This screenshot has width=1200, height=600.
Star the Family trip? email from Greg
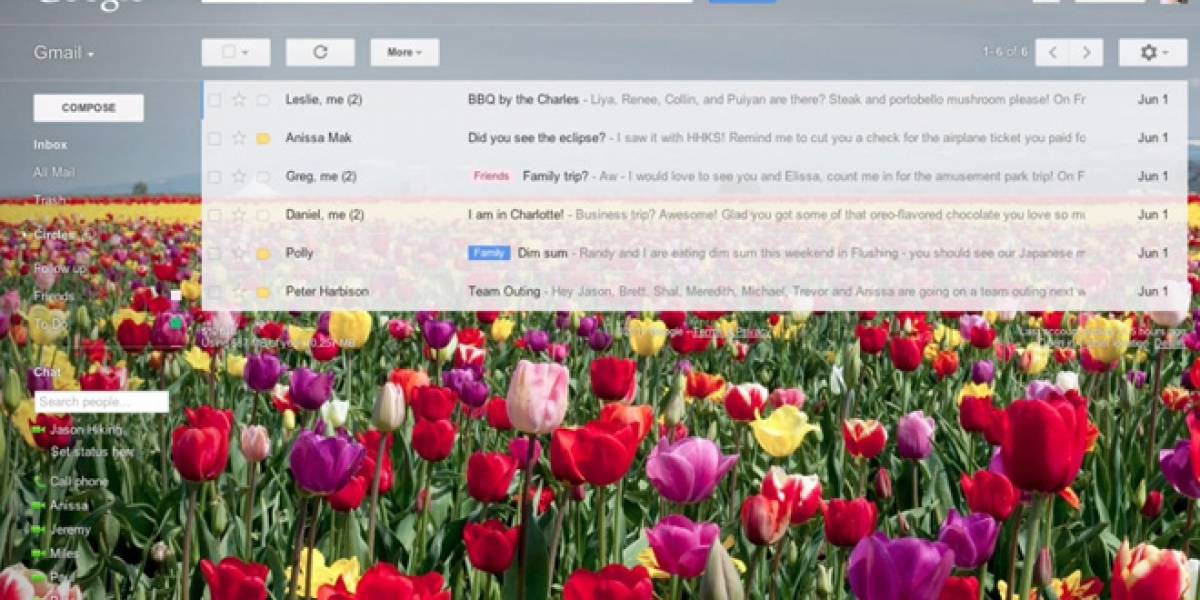coord(238,176)
